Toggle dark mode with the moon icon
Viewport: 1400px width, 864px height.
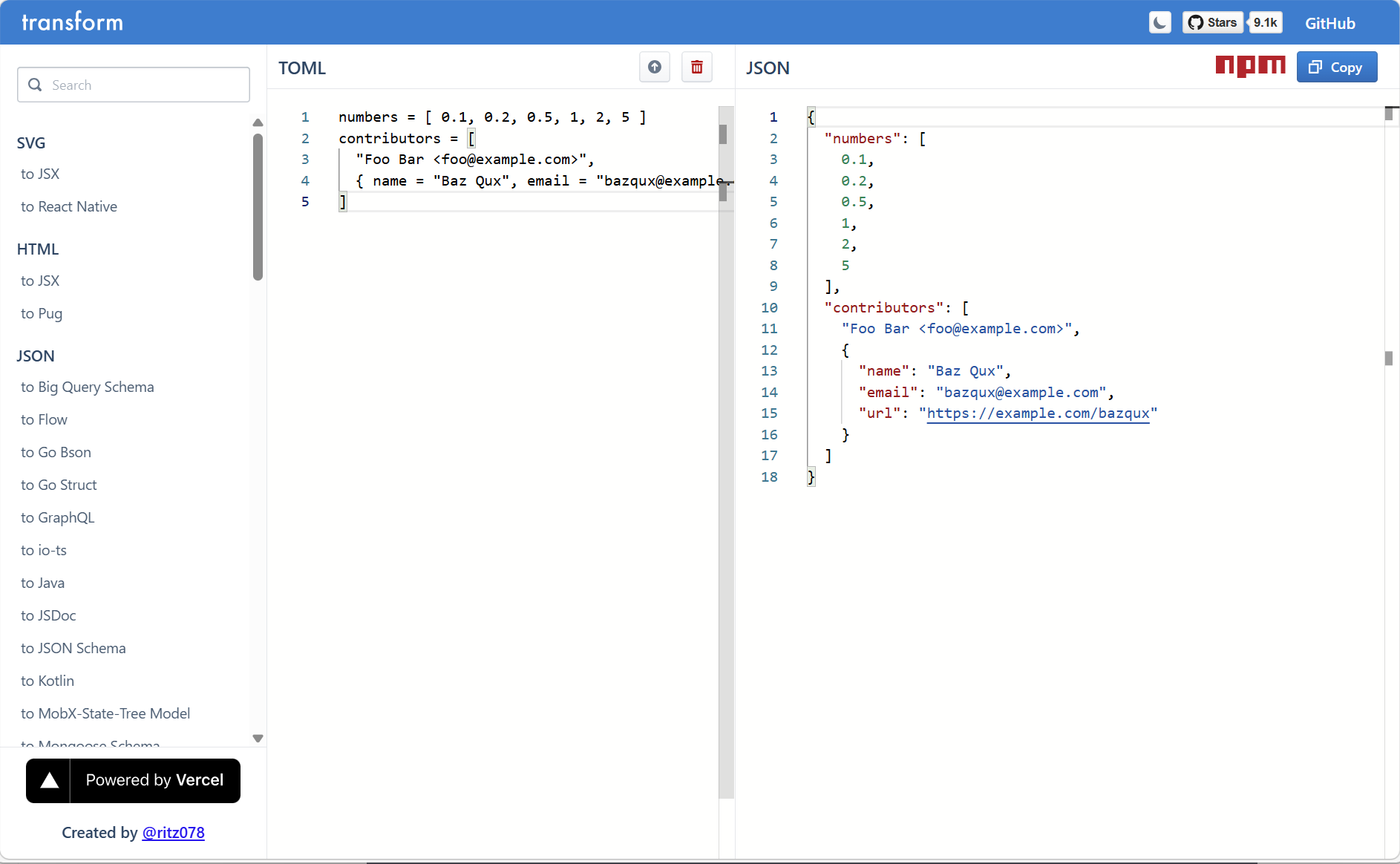click(x=1159, y=23)
